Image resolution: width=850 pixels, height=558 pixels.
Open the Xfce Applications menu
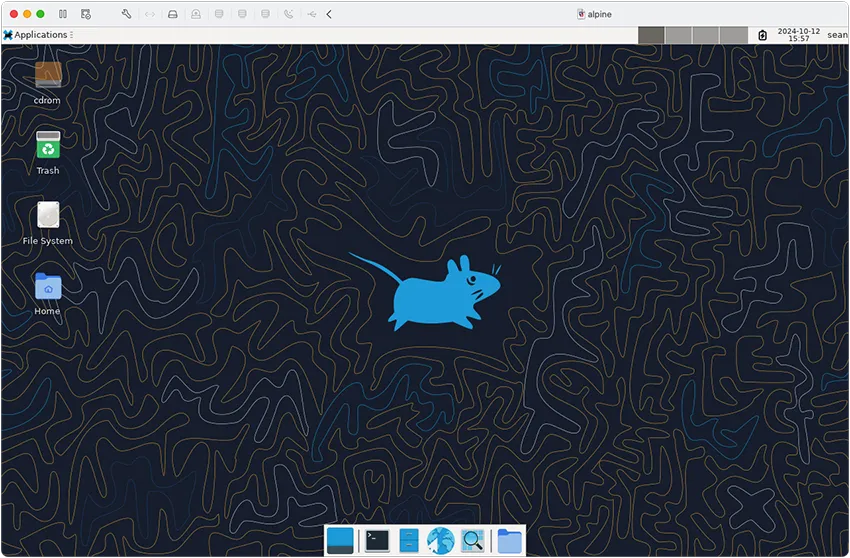point(35,35)
